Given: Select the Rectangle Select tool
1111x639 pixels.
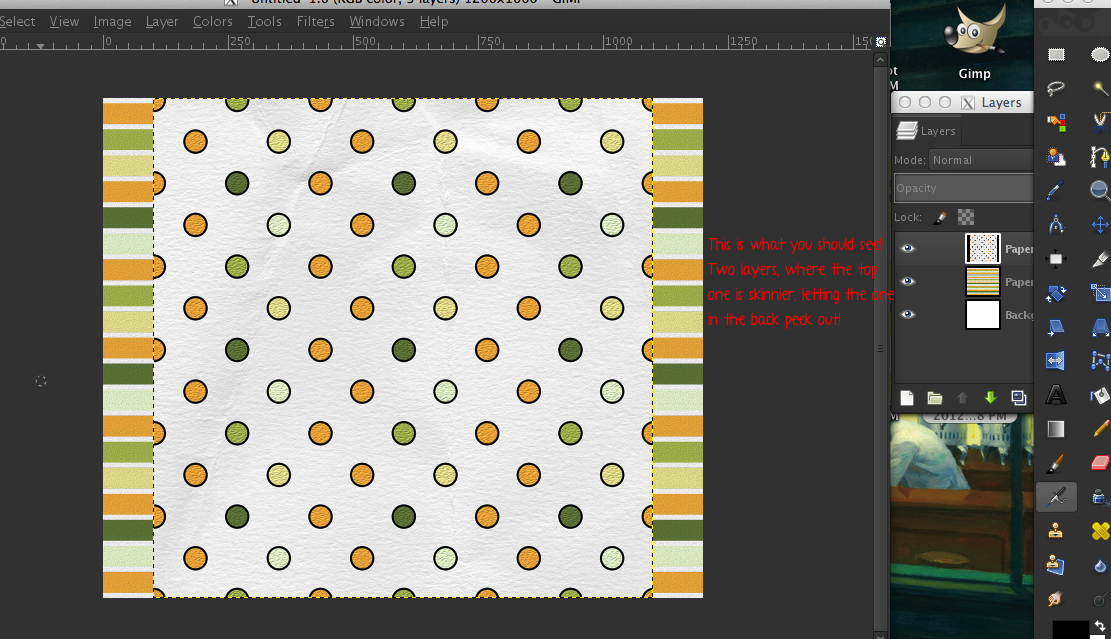Looking at the screenshot, I should [x=1058, y=55].
